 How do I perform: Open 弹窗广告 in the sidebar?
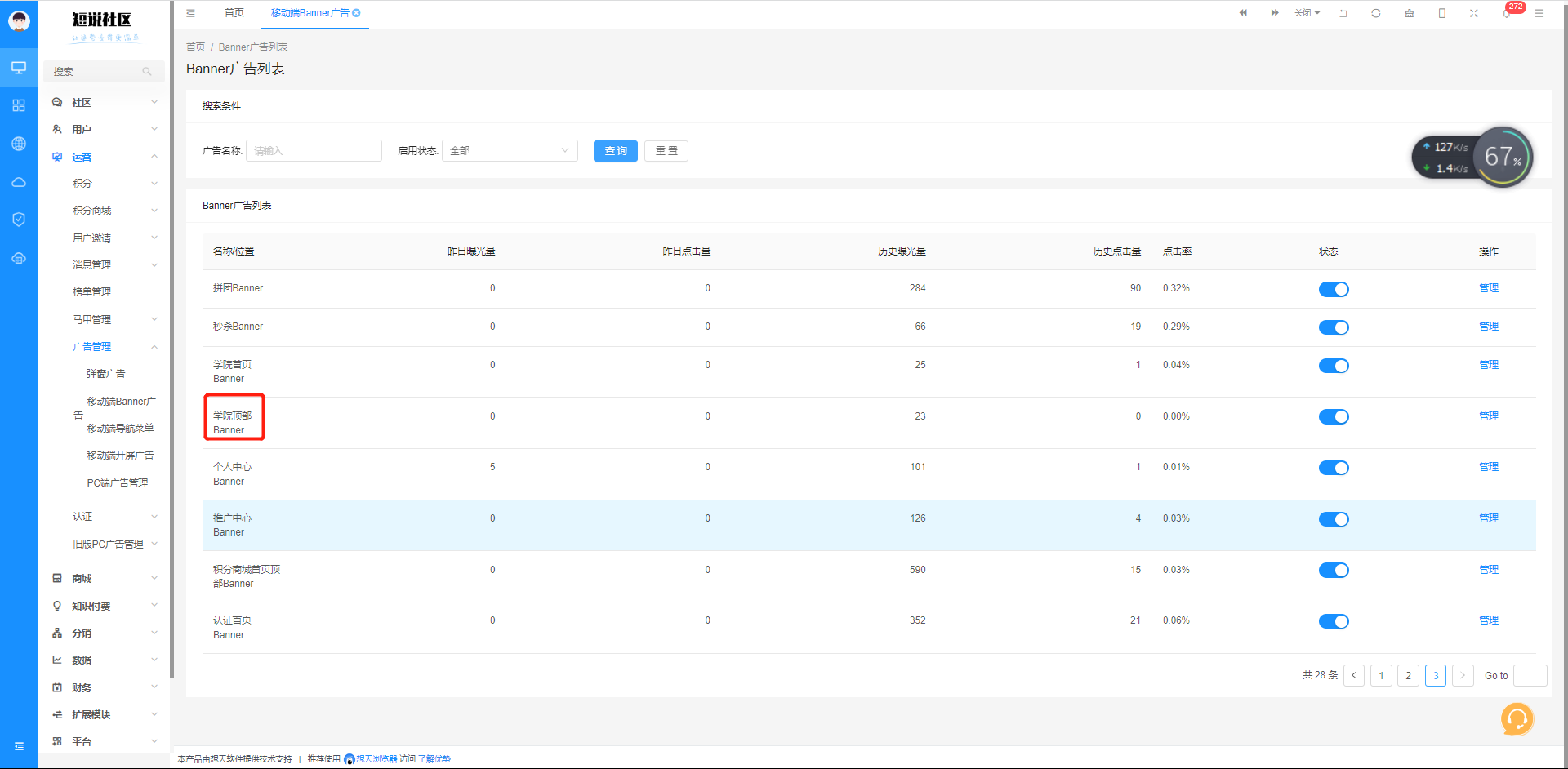(106, 374)
